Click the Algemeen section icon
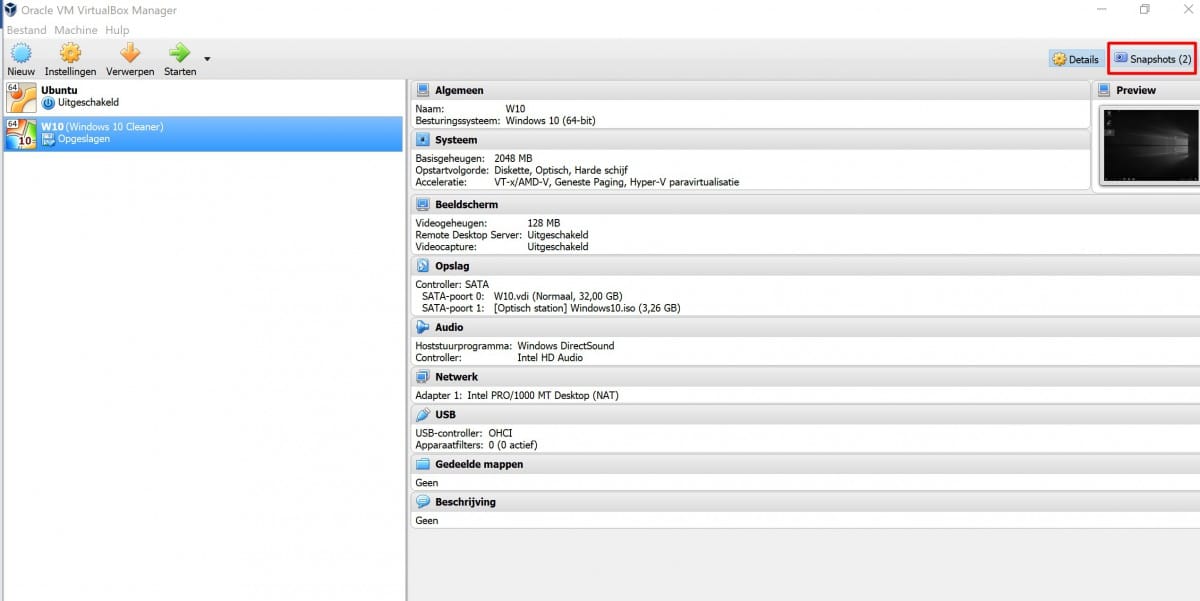Image resolution: width=1200 pixels, height=601 pixels. coord(423,90)
